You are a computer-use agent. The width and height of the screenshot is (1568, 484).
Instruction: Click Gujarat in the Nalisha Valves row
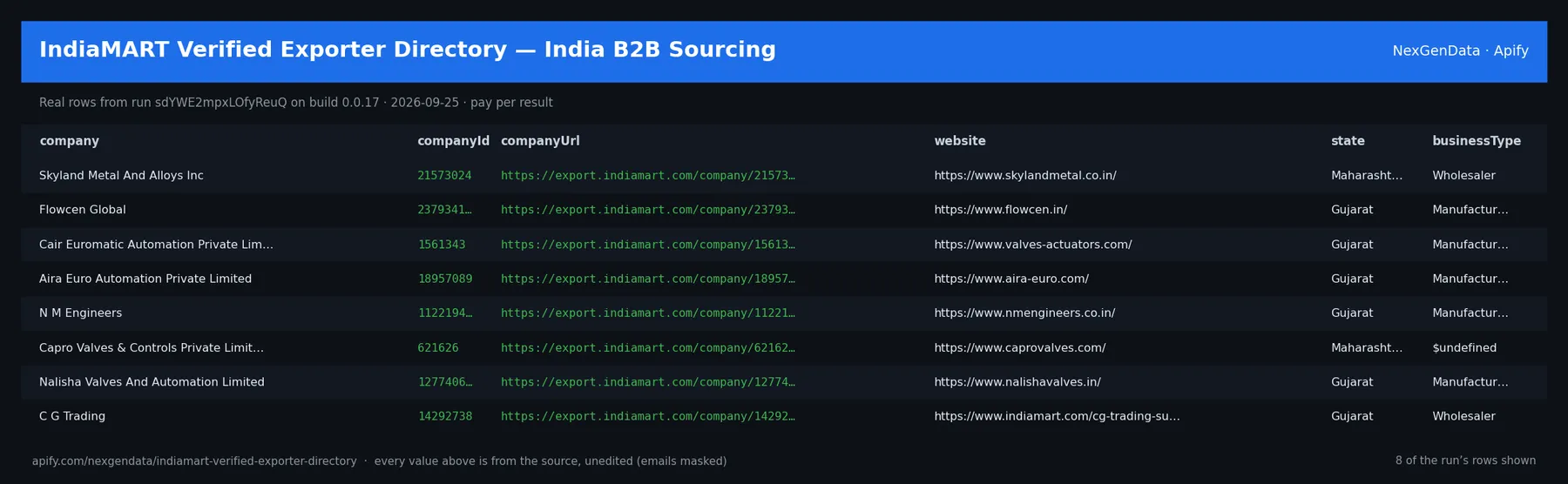tap(1352, 382)
